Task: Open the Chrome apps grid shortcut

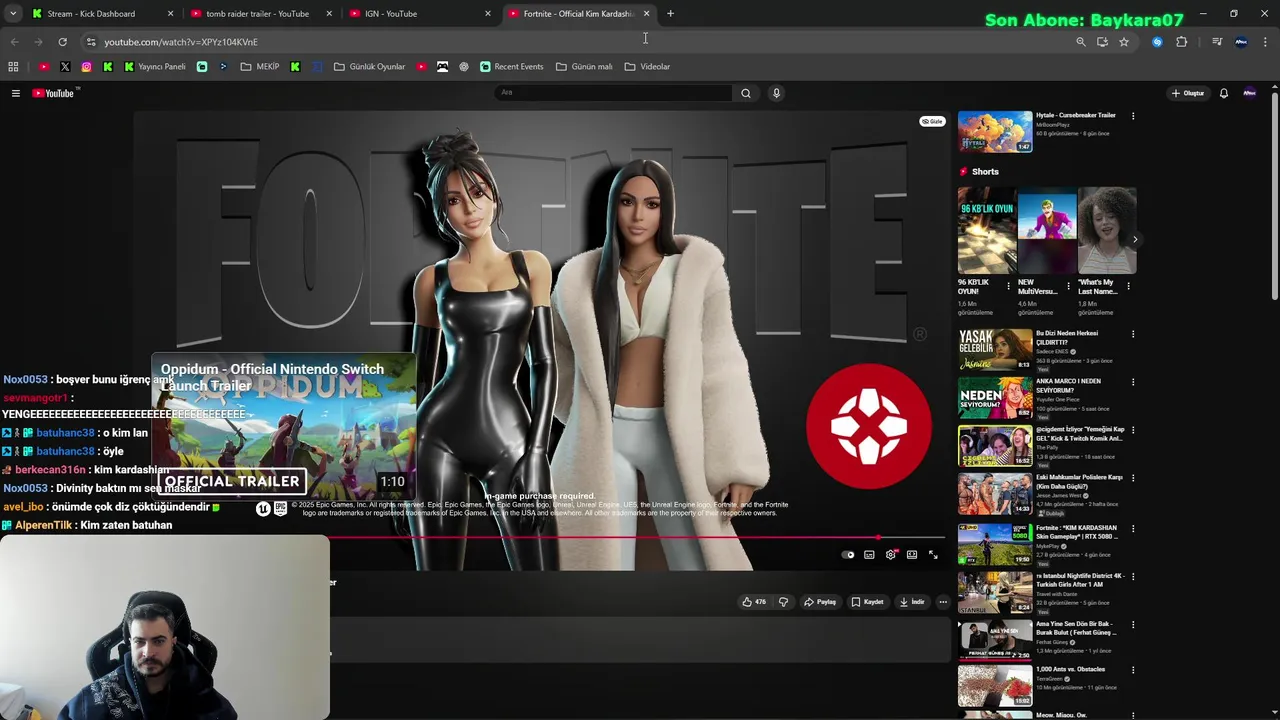Action: click(x=13, y=67)
